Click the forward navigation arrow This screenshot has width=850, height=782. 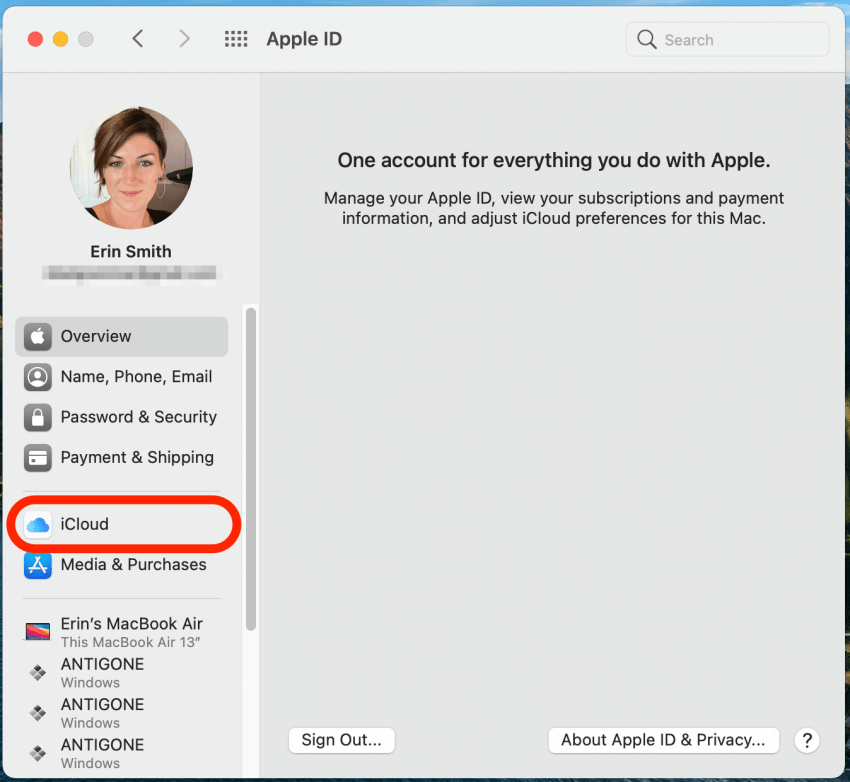184,38
